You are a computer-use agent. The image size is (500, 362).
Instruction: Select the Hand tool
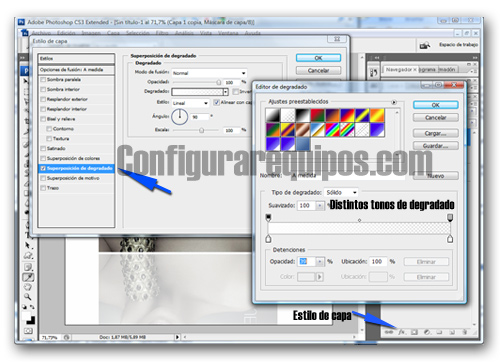[x=28, y=287]
